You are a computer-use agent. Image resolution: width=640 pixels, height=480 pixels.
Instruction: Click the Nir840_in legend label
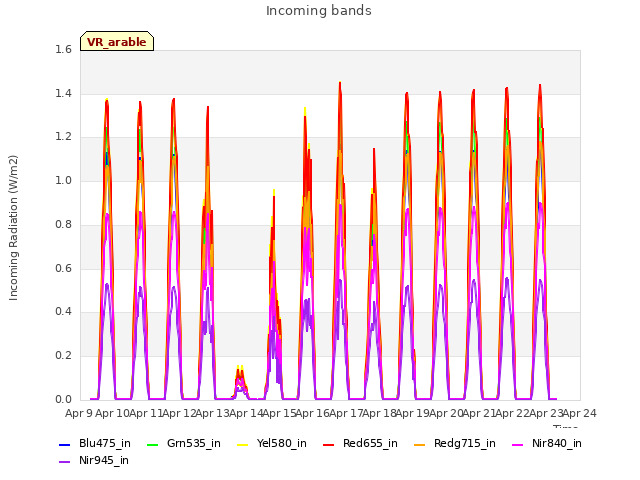point(557,443)
